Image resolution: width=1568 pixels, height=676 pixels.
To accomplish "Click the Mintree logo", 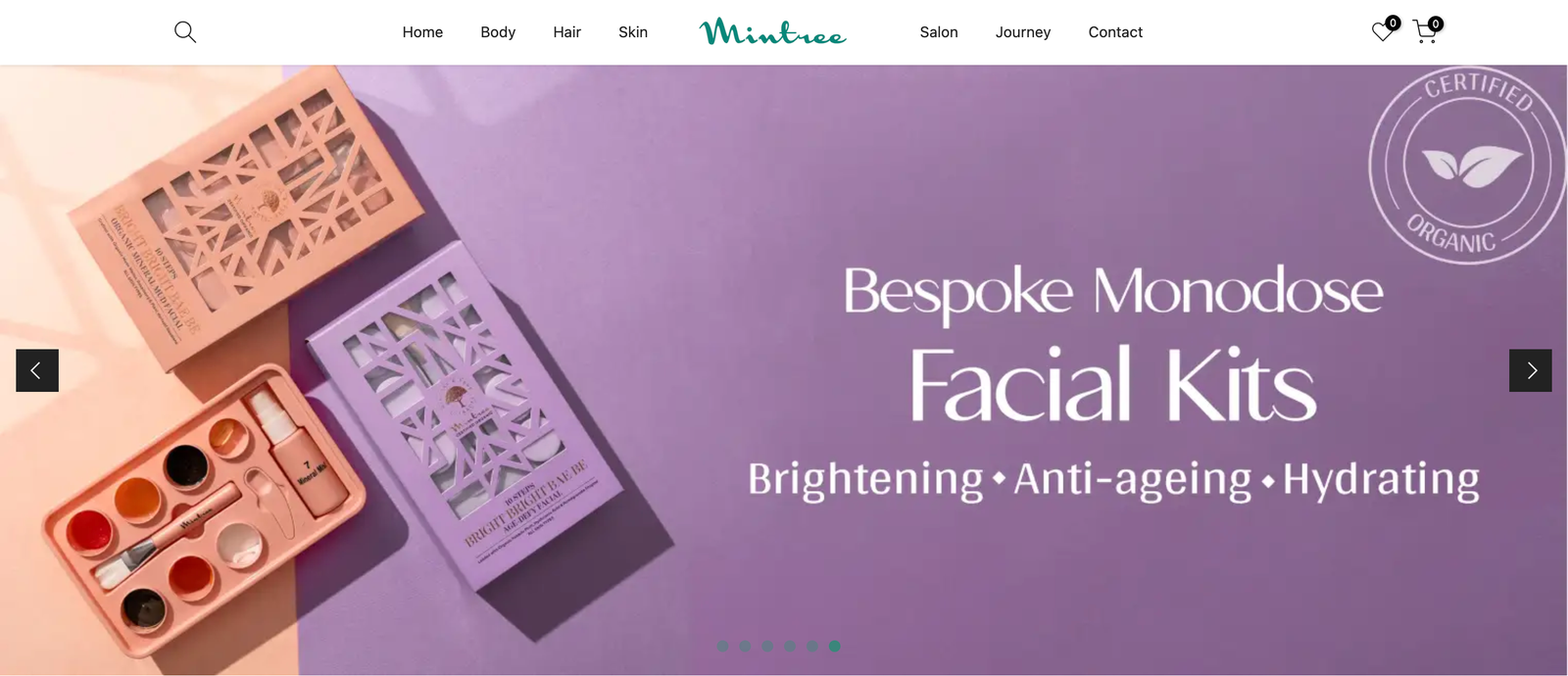I will pos(773,32).
